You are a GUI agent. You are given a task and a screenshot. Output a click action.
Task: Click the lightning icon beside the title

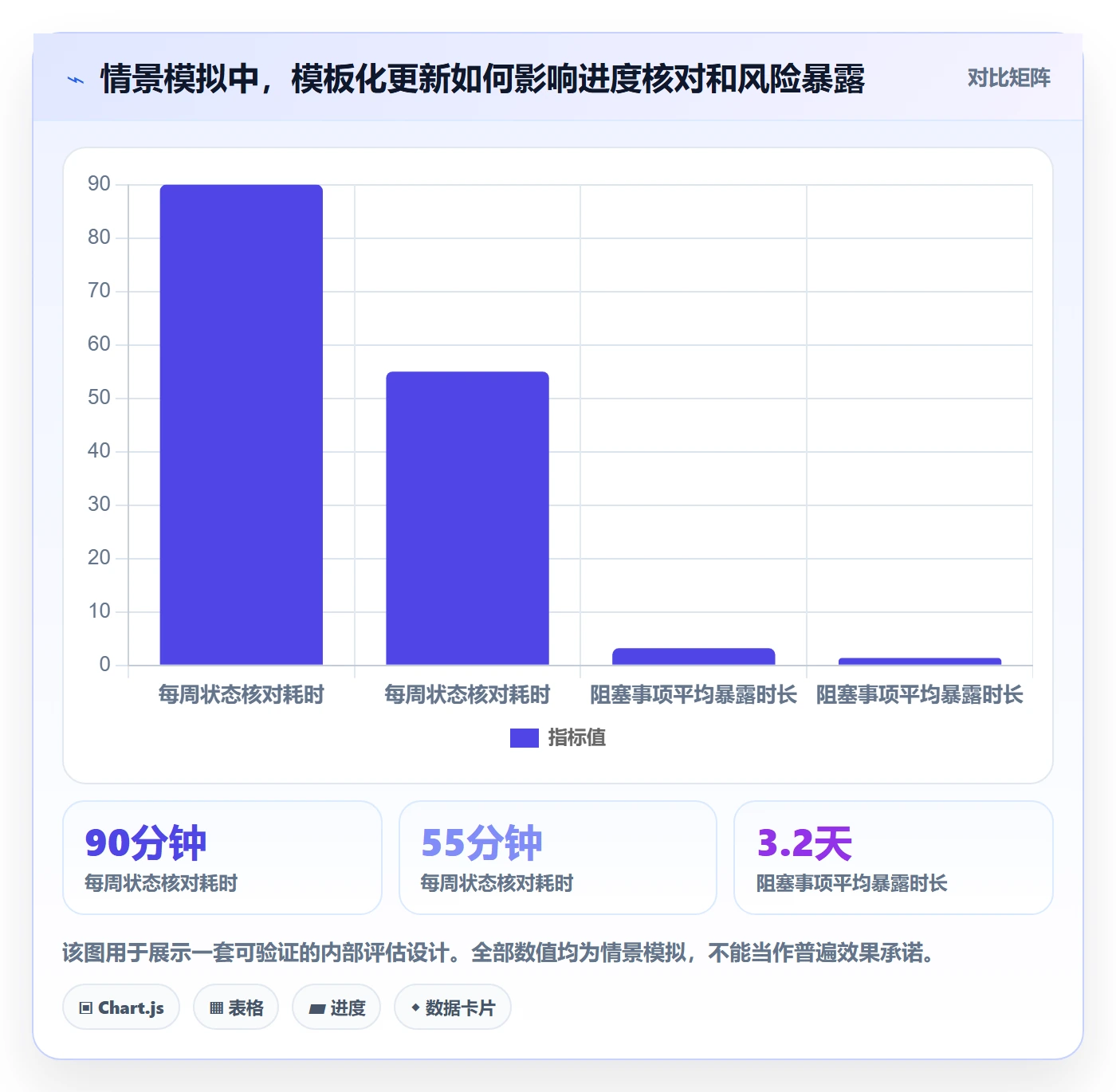pos(76,80)
